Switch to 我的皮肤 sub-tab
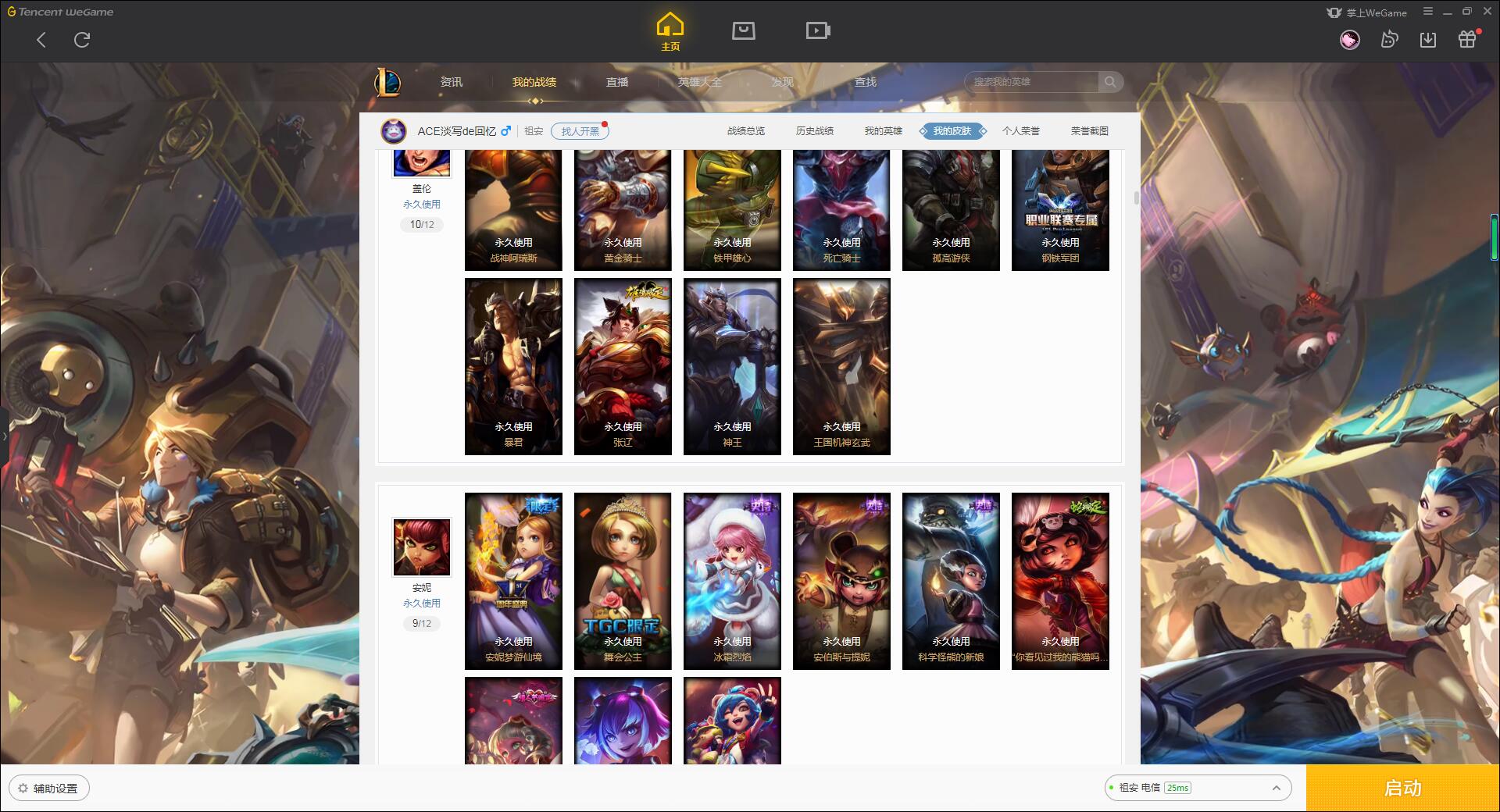The width and height of the screenshot is (1500, 812). pyautogui.click(x=952, y=131)
